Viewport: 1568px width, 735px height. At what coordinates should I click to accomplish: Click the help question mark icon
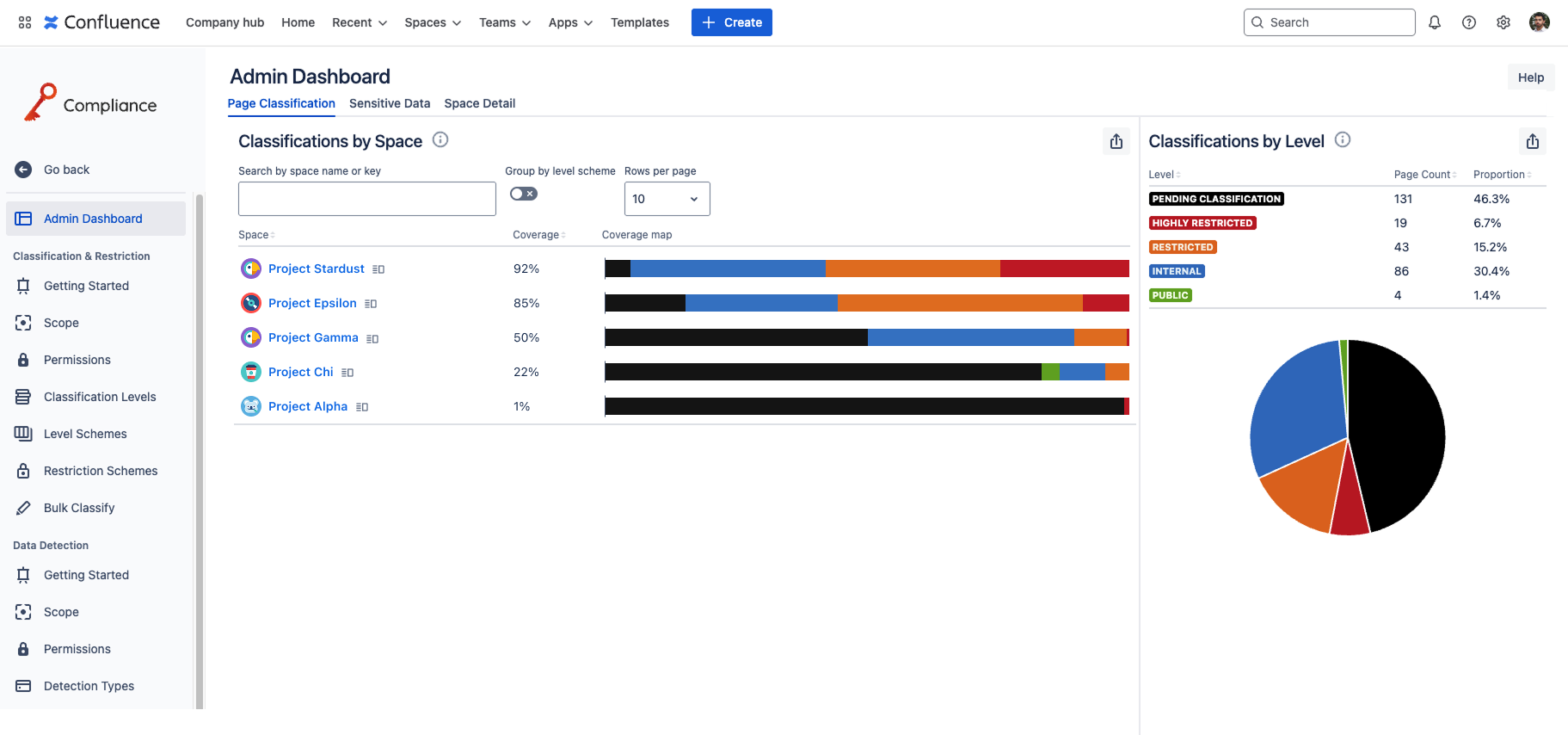point(1469,22)
